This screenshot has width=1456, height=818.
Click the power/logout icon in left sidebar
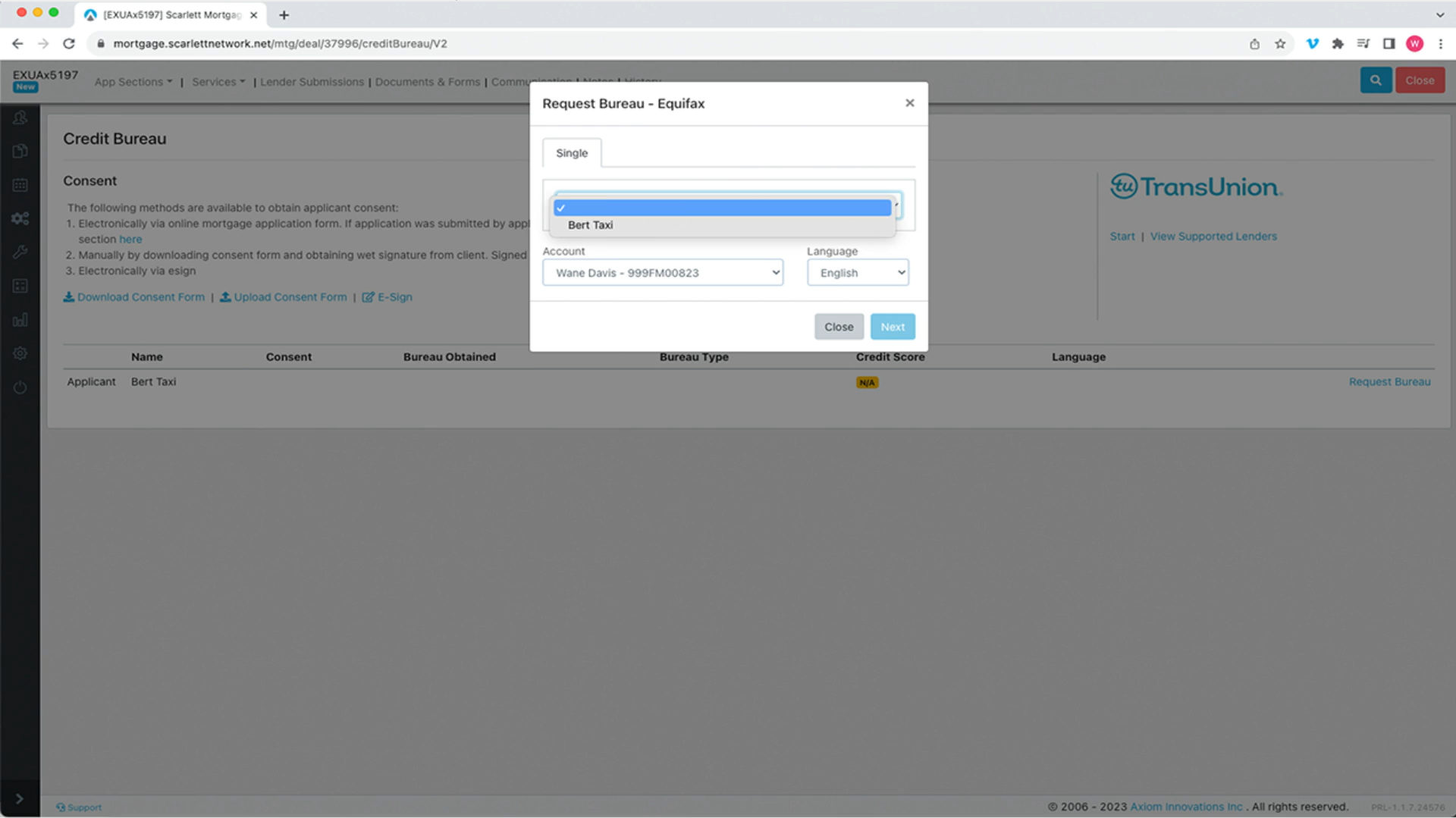click(x=20, y=387)
